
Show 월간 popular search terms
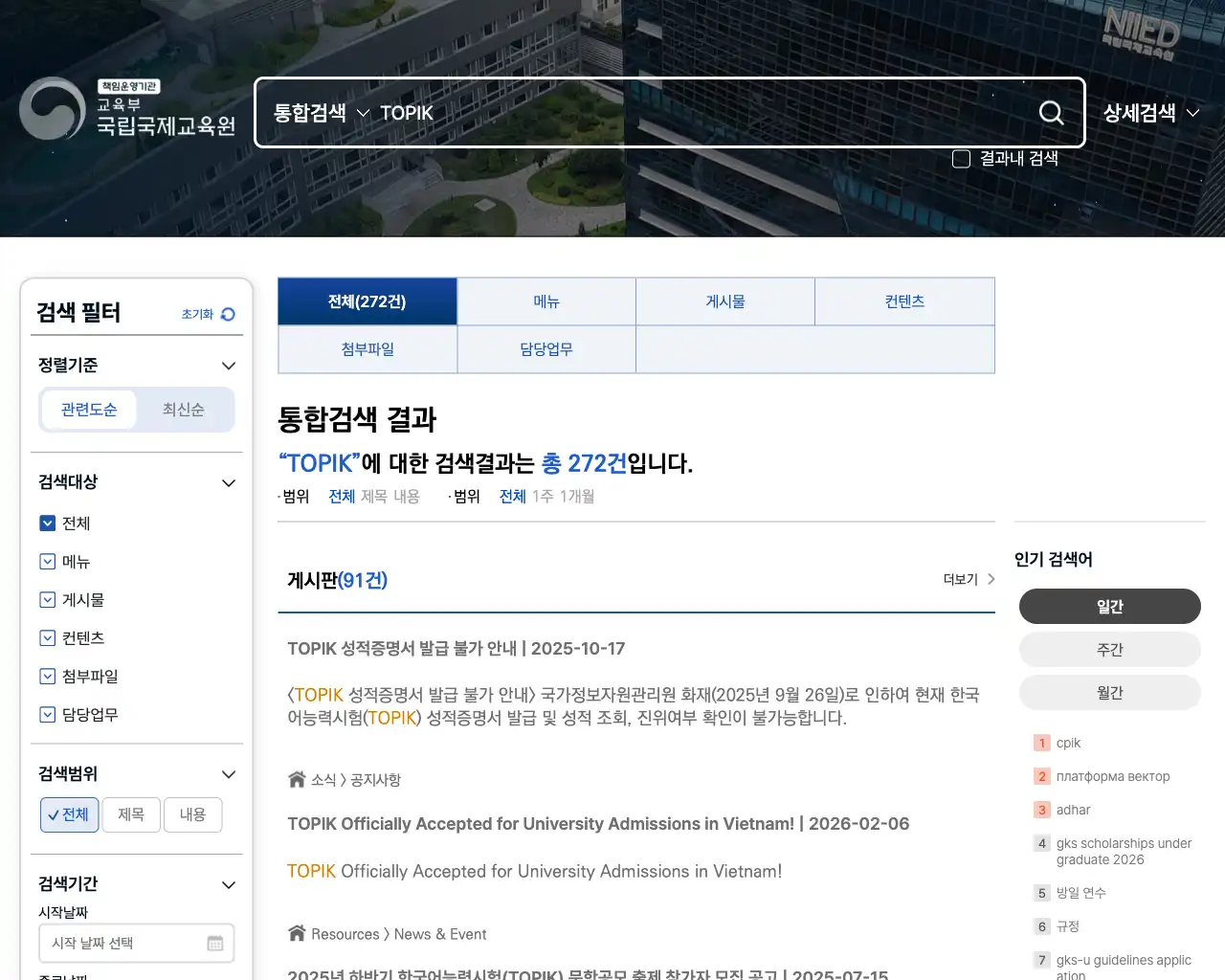click(x=1110, y=693)
